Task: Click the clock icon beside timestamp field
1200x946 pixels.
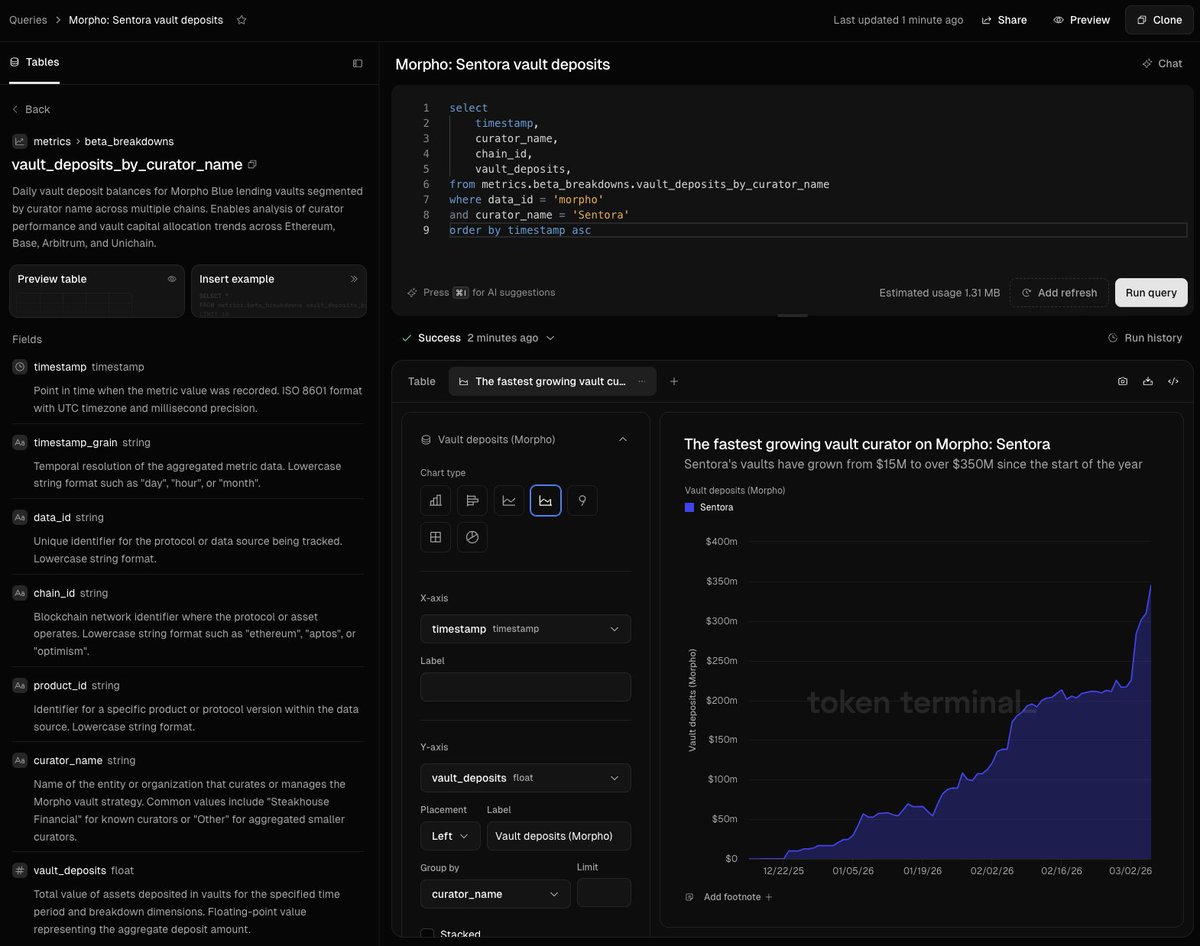Action: (x=19, y=367)
